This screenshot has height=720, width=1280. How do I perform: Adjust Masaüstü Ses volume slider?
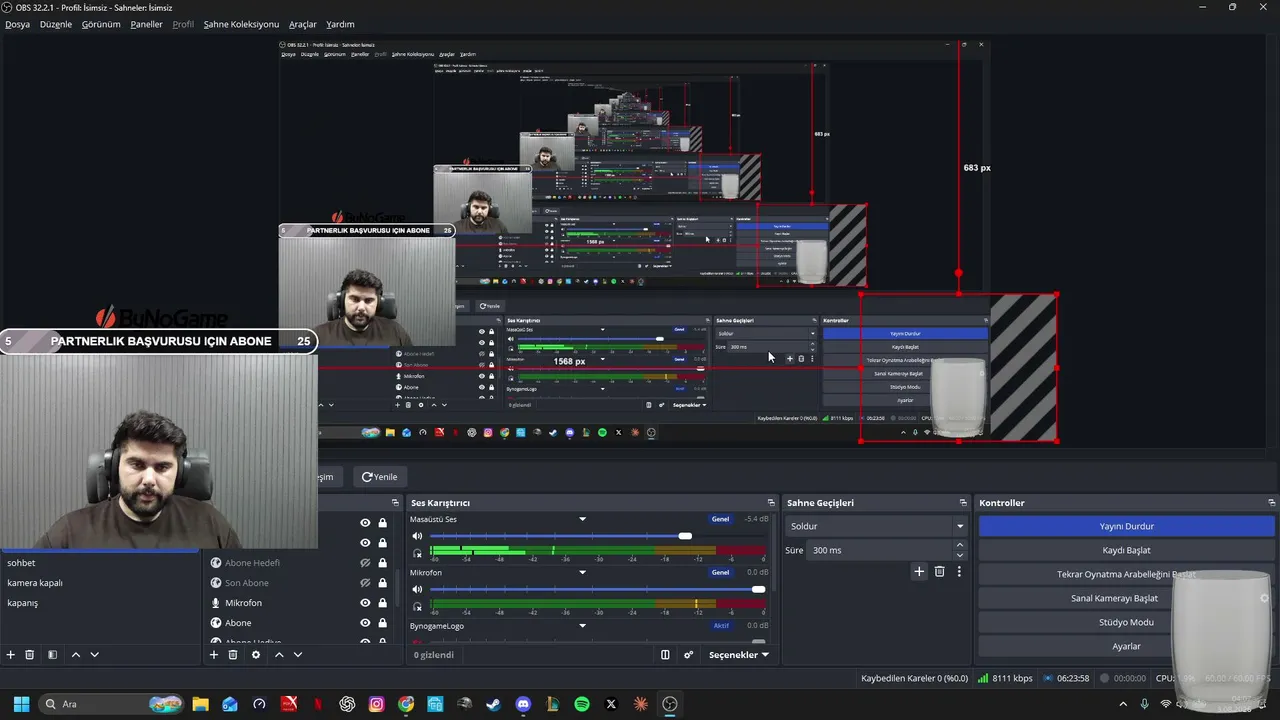click(x=685, y=537)
